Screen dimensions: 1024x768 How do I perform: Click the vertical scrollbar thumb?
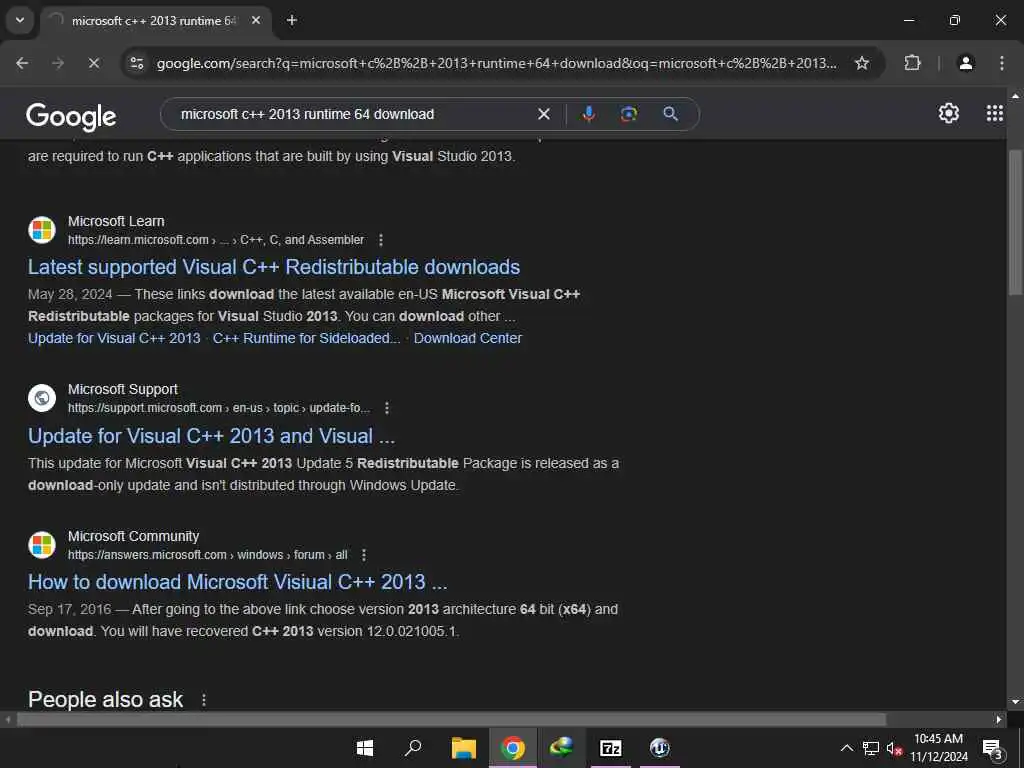point(1015,222)
